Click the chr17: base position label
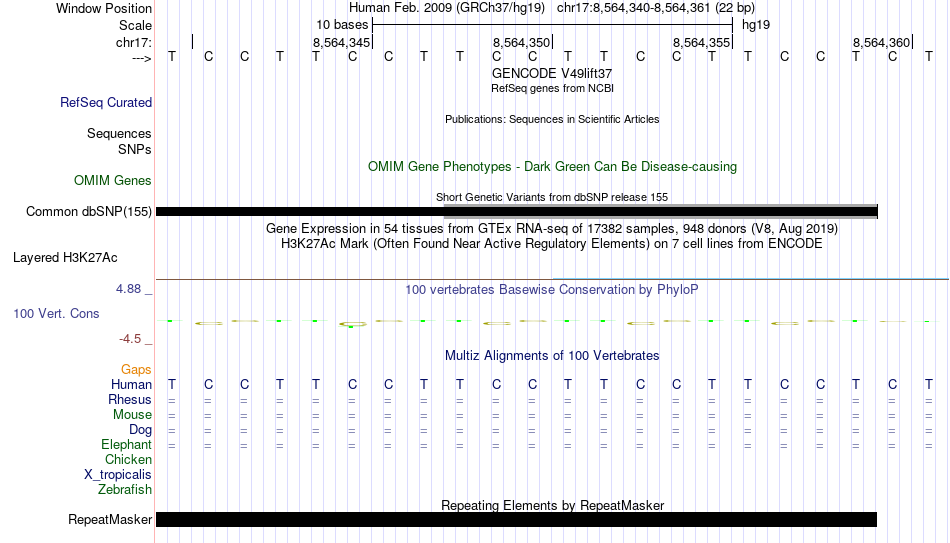950x543 pixels. tap(134, 42)
